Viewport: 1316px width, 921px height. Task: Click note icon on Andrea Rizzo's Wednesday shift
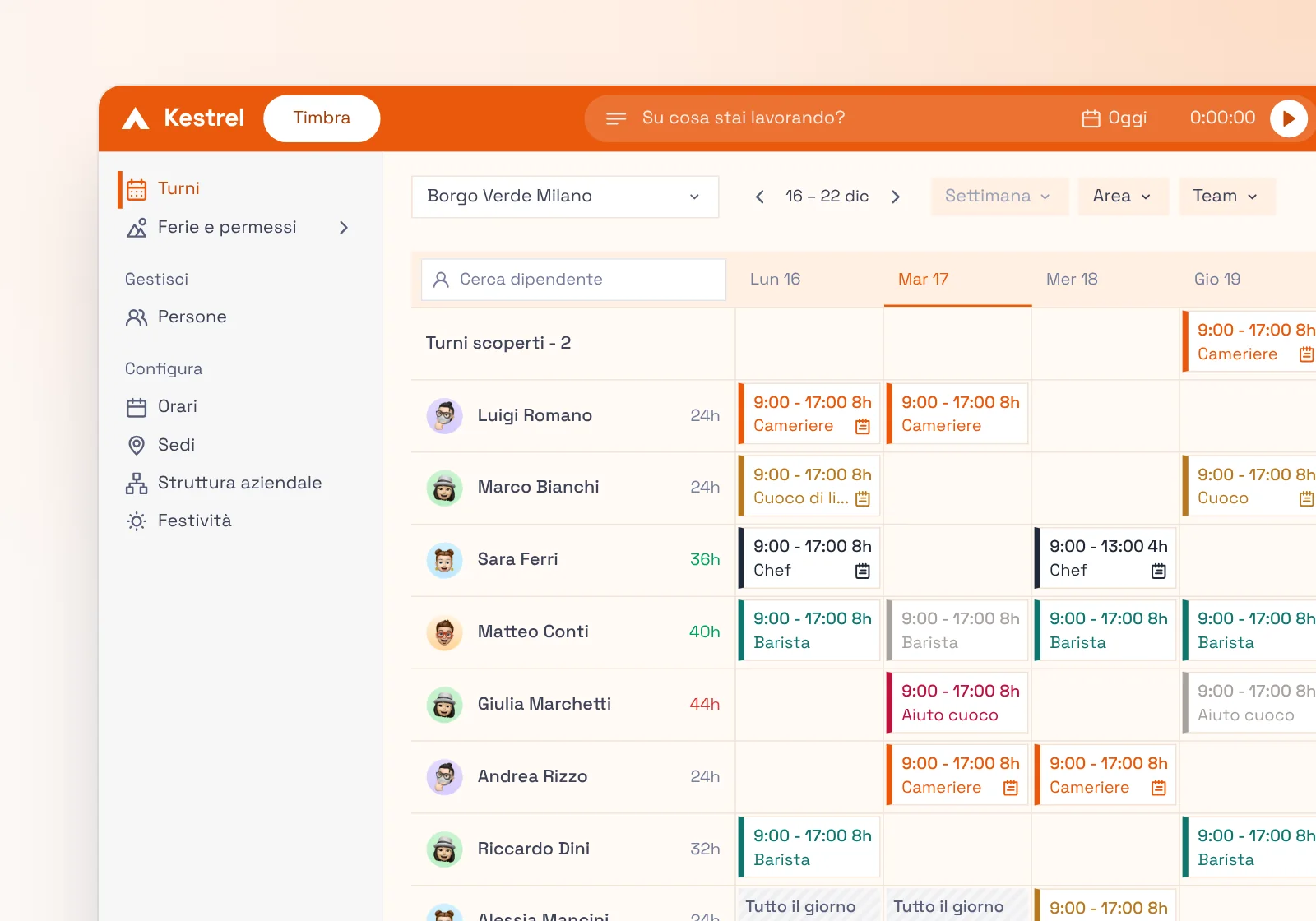(x=1158, y=789)
